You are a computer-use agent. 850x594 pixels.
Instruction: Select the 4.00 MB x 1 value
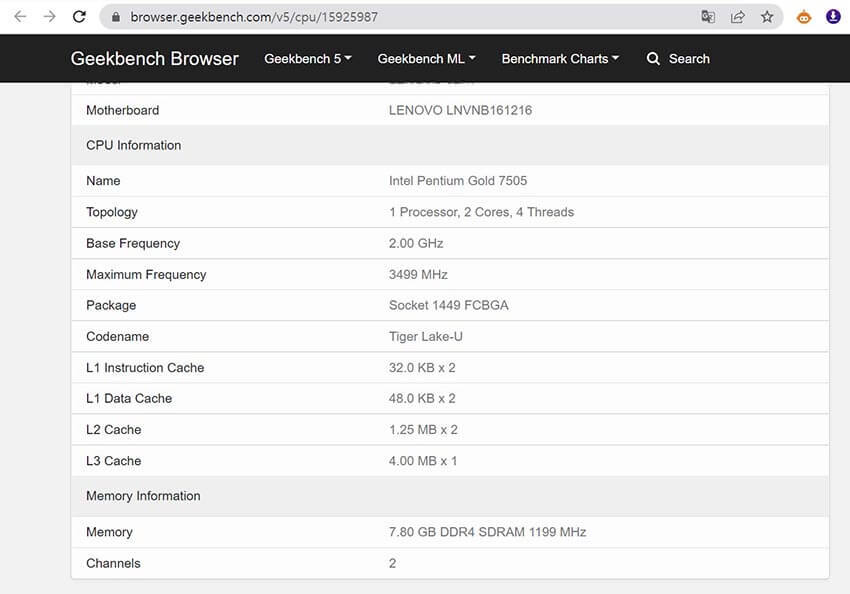pyautogui.click(x=423, y=461)
